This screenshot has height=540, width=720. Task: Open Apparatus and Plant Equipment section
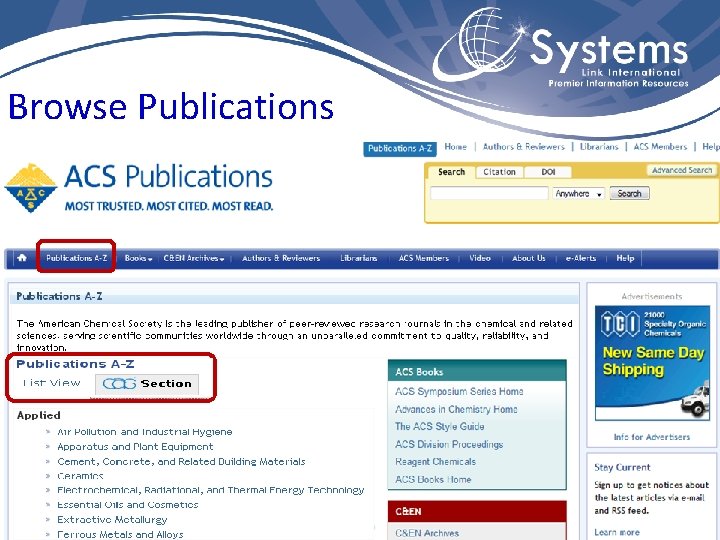135,447
